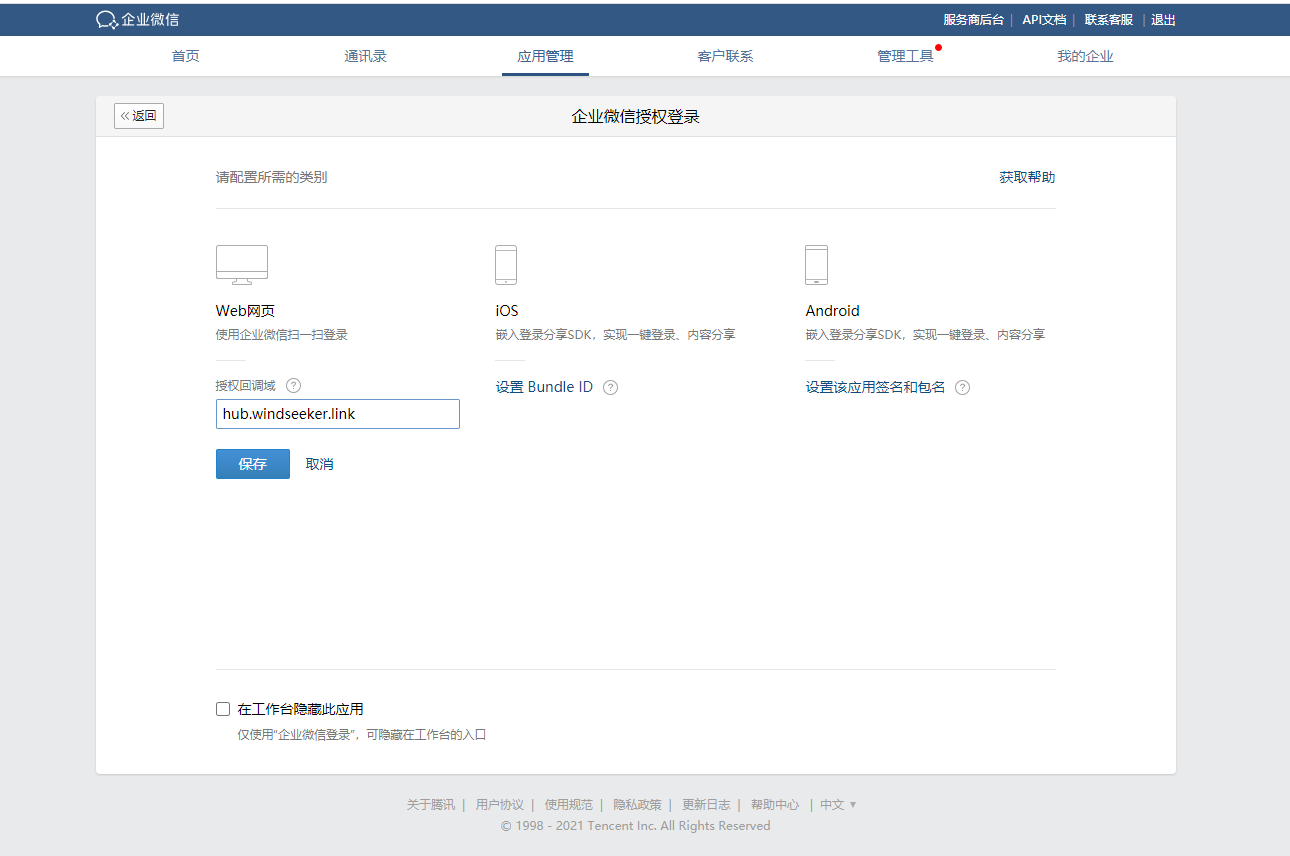The width and height of the screenshot is (1290, 856).
Task: Click the iOS phone icon
Action: pos(506,265)
